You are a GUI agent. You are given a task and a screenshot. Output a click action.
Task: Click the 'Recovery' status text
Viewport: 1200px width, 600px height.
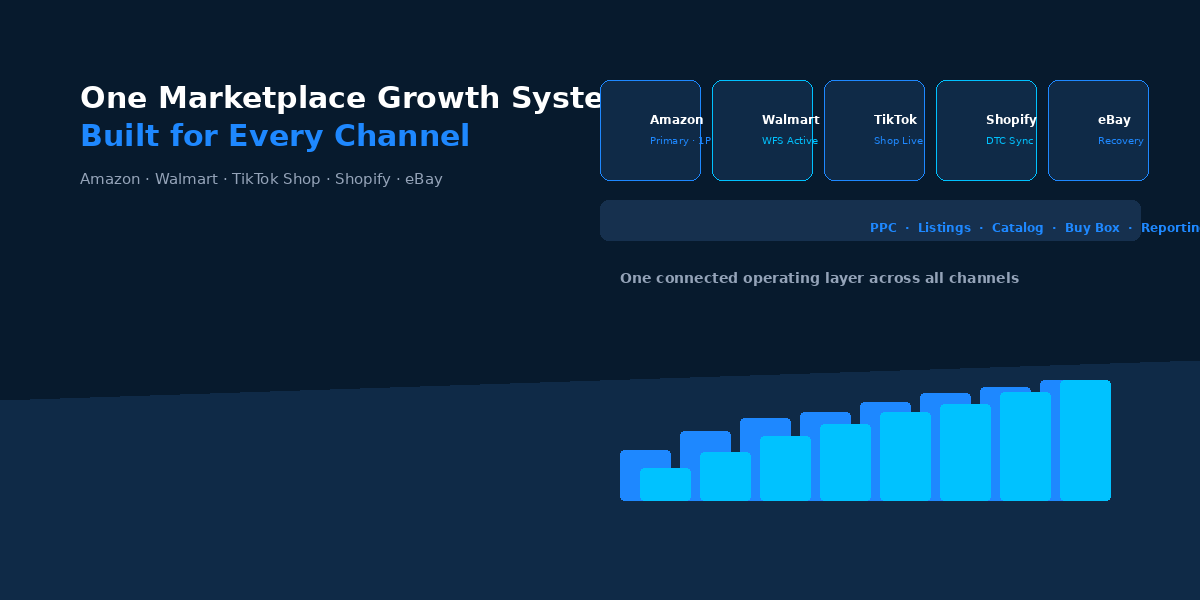tap(1121, 141)
